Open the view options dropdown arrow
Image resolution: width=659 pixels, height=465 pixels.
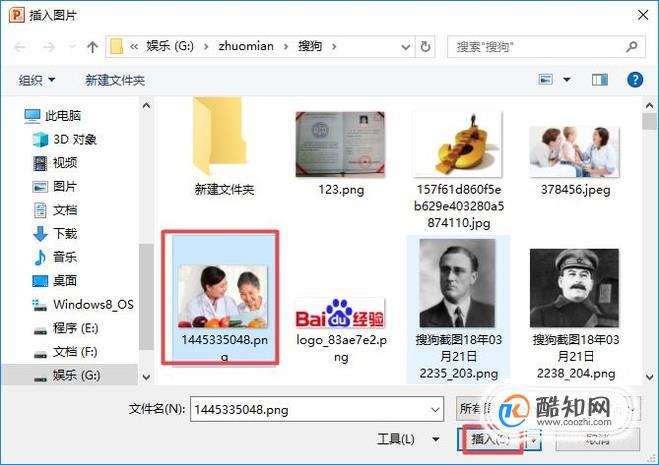coord(567,79)
